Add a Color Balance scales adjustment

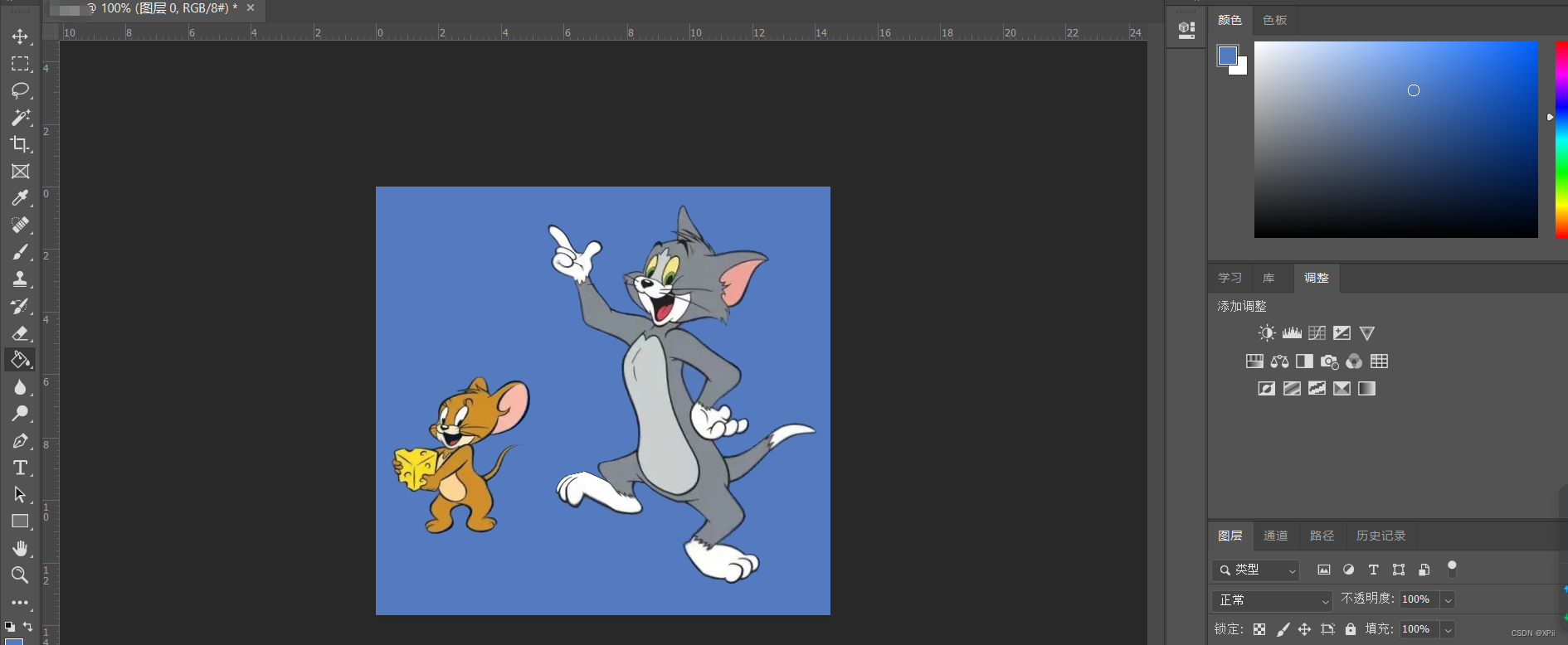1279,361
